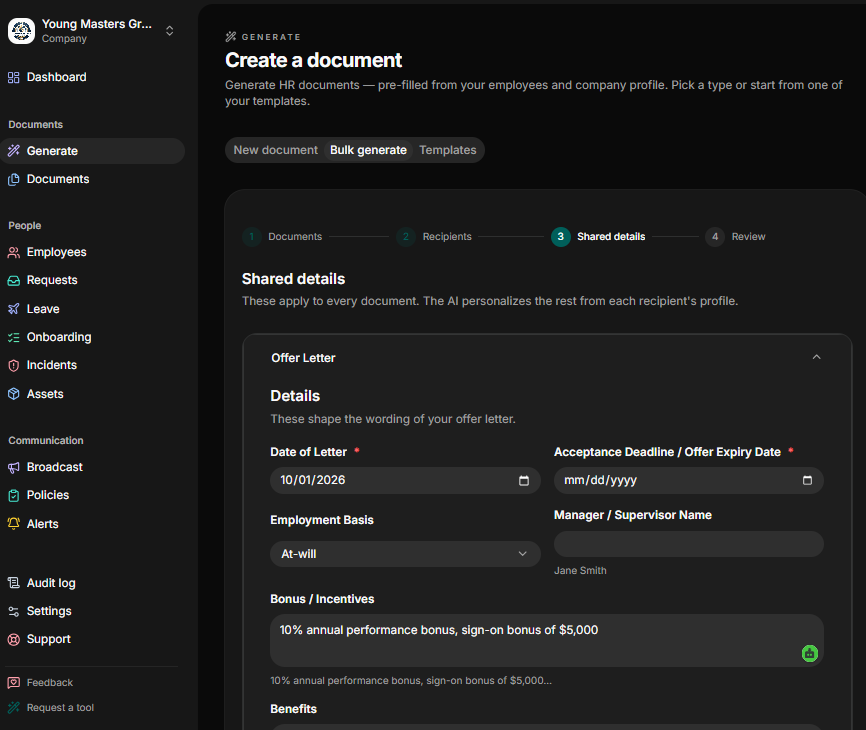Click the Young Masters company logo
Image resolution: width=866 pixels, height=730 pixels.
(x=22, y=30)
